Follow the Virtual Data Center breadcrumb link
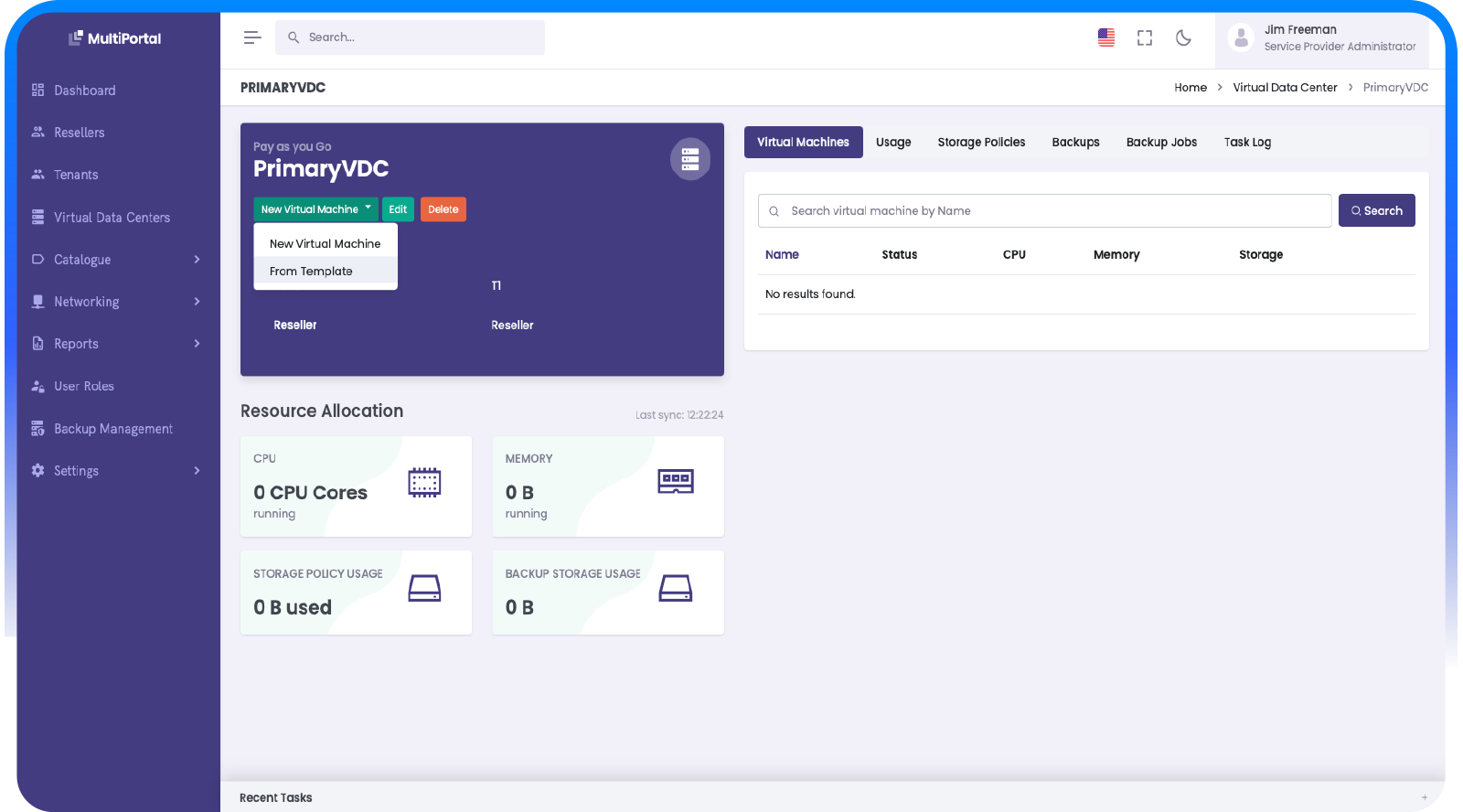1463x812 pixels. coord(1285,88)
